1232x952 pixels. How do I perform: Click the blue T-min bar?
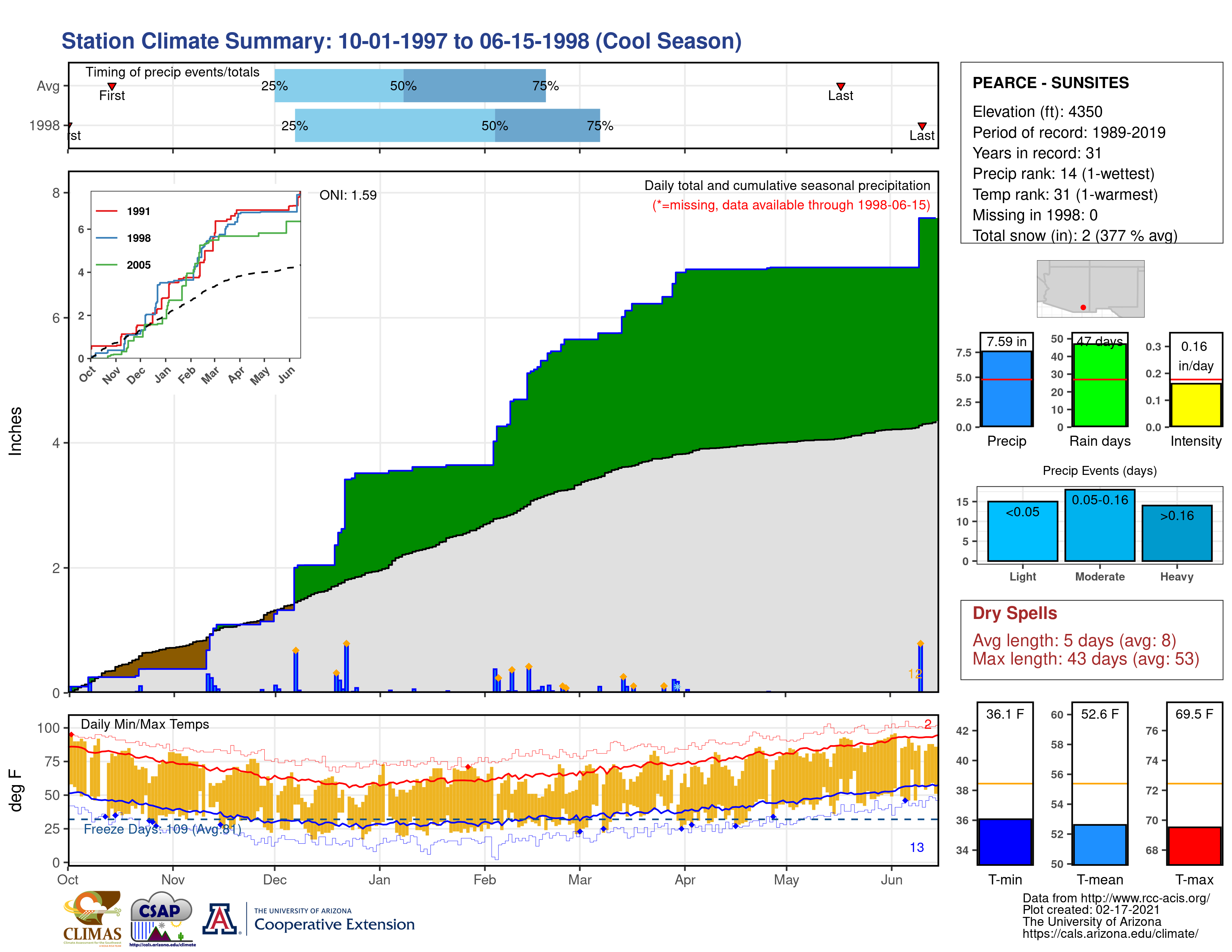pyautogui.click(x=1005, y=841)
